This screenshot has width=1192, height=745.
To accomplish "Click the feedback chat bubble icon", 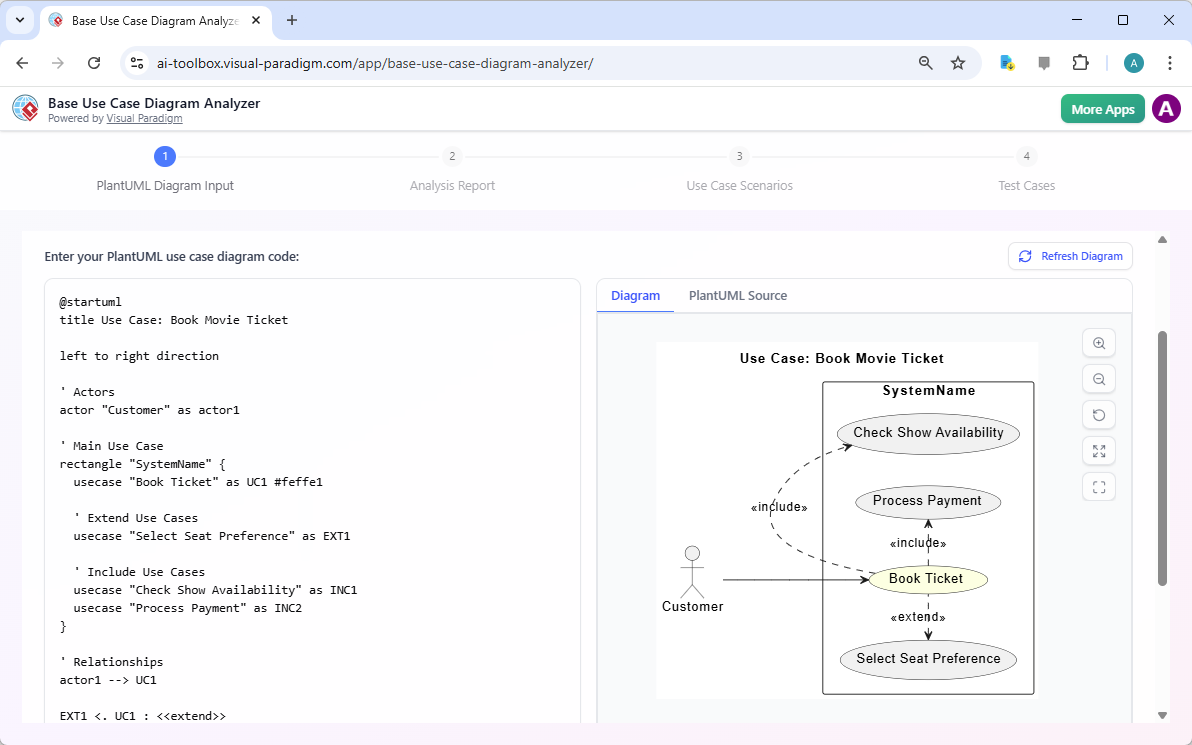I will coord(1044,63).
